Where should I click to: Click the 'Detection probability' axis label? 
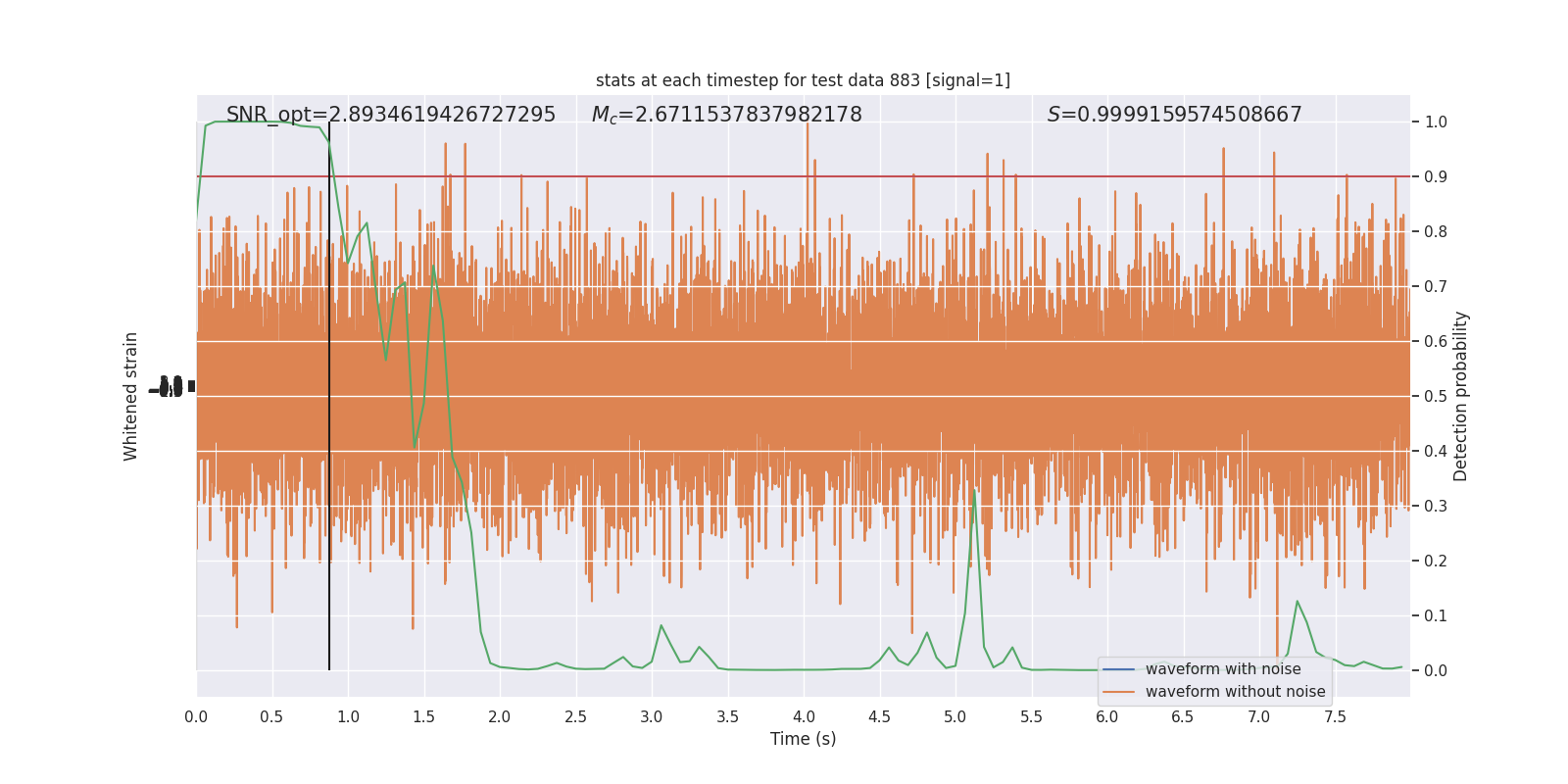point(1461,396)
